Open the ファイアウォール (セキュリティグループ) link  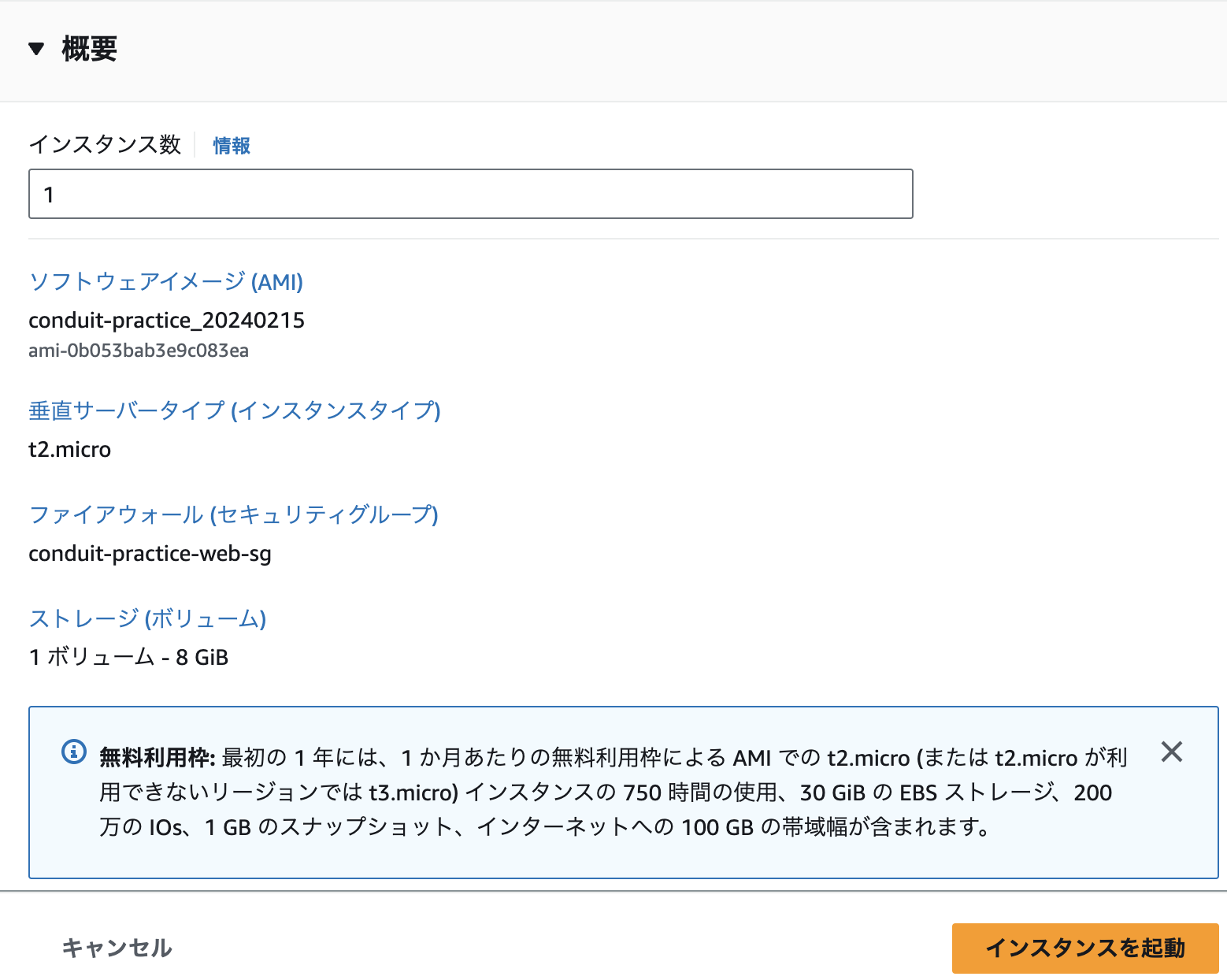tap(233, 515)
